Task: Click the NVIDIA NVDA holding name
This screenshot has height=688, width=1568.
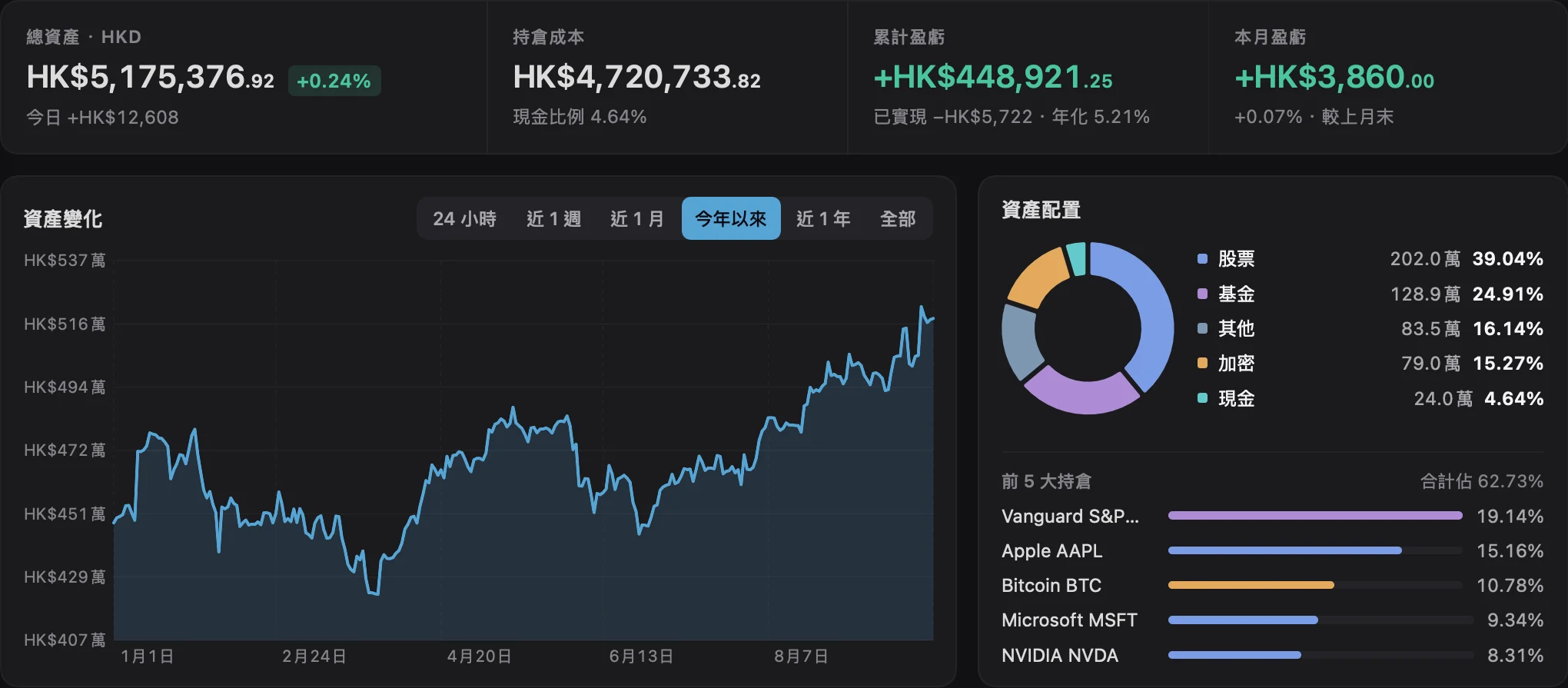Action: click(x=1059, y=655)
